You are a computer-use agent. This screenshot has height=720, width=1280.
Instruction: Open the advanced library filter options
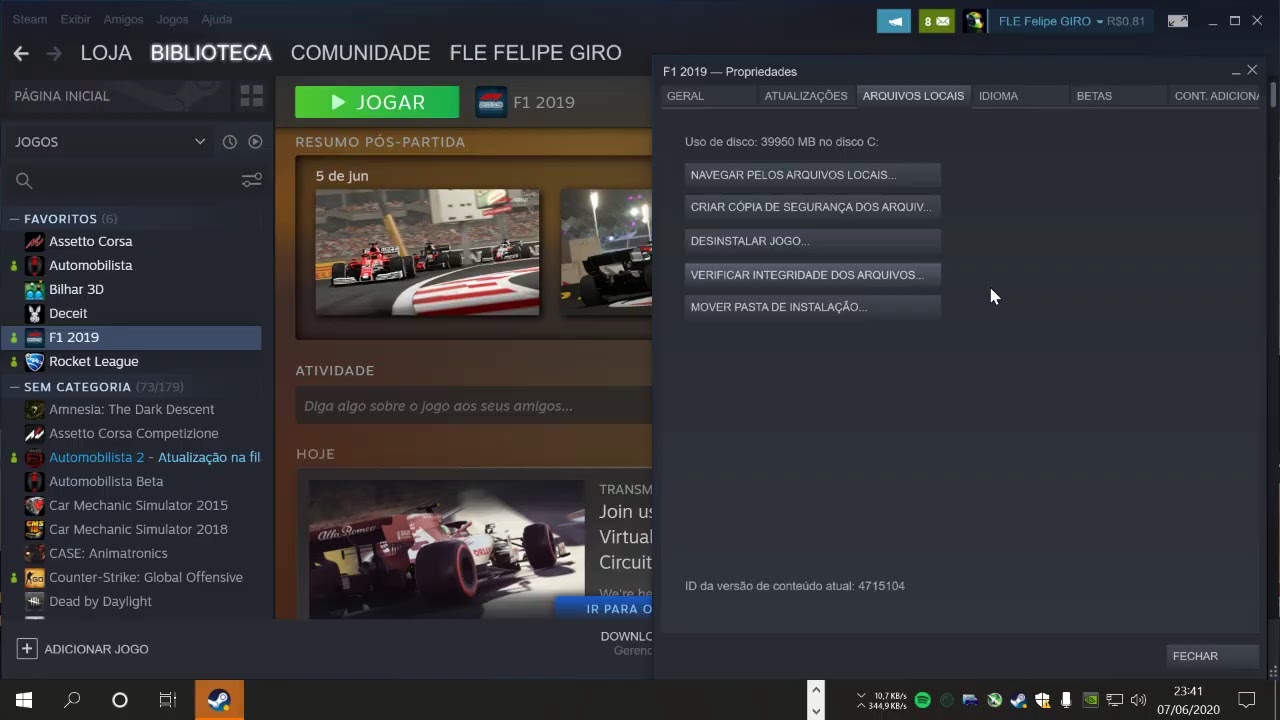[252, 180]
